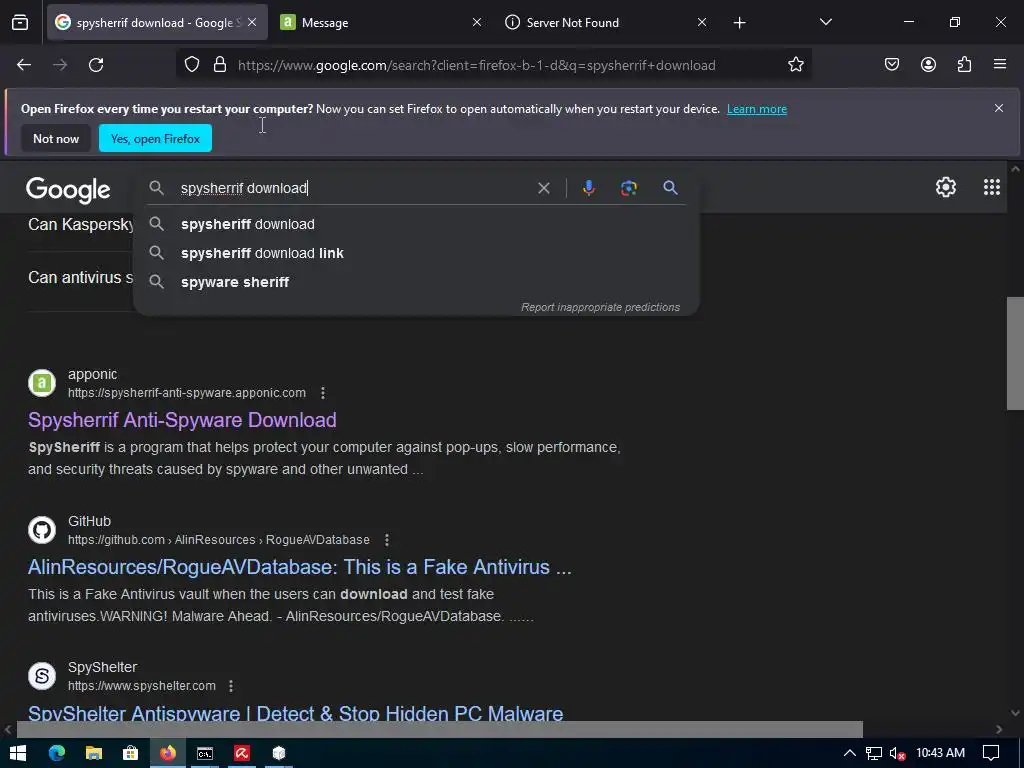The width and height of the screenshot is (1024, 768).
Task: Open Firefox account icon
Action: click(x=928, y=65)
